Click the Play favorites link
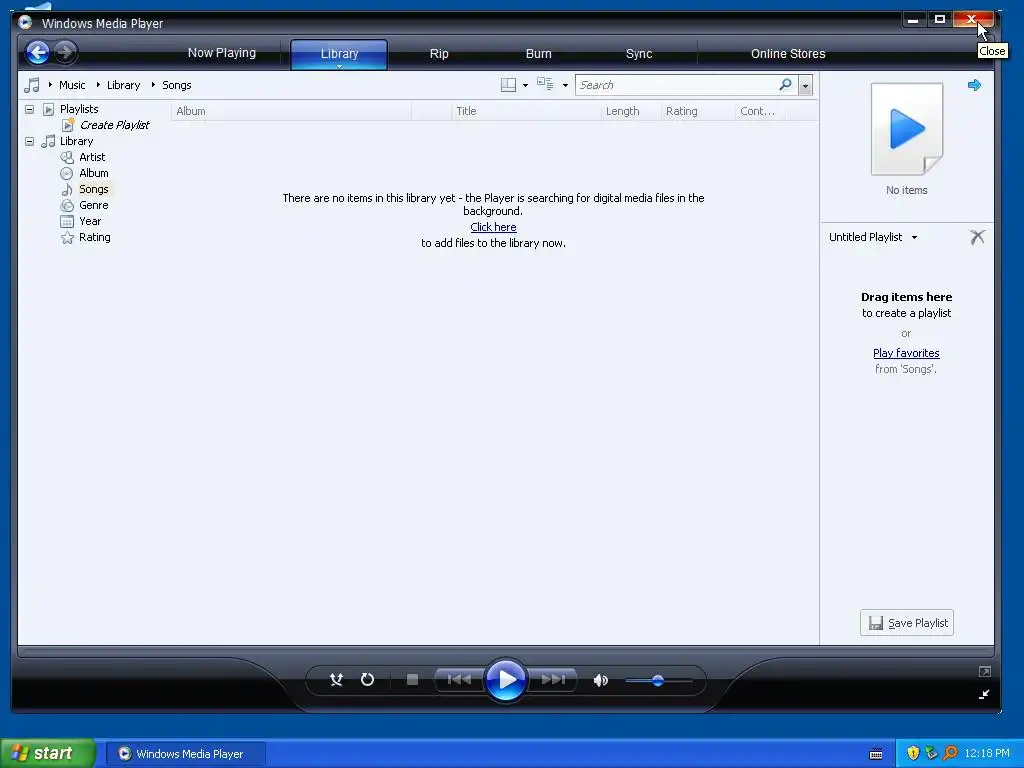This screenshot has height=768, width=1024. 906,353
